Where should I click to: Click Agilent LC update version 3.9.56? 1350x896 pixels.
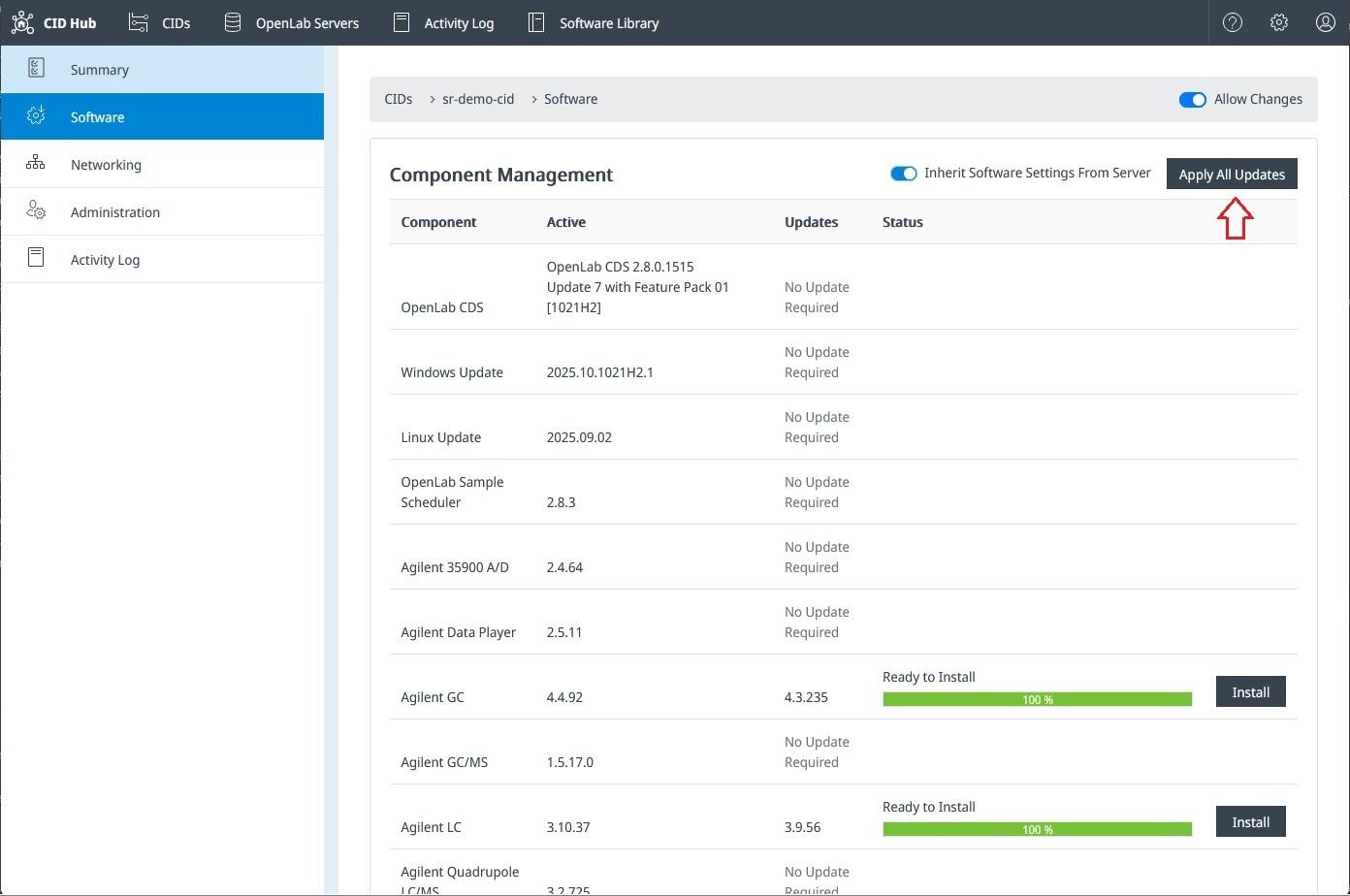coord(802,827)
